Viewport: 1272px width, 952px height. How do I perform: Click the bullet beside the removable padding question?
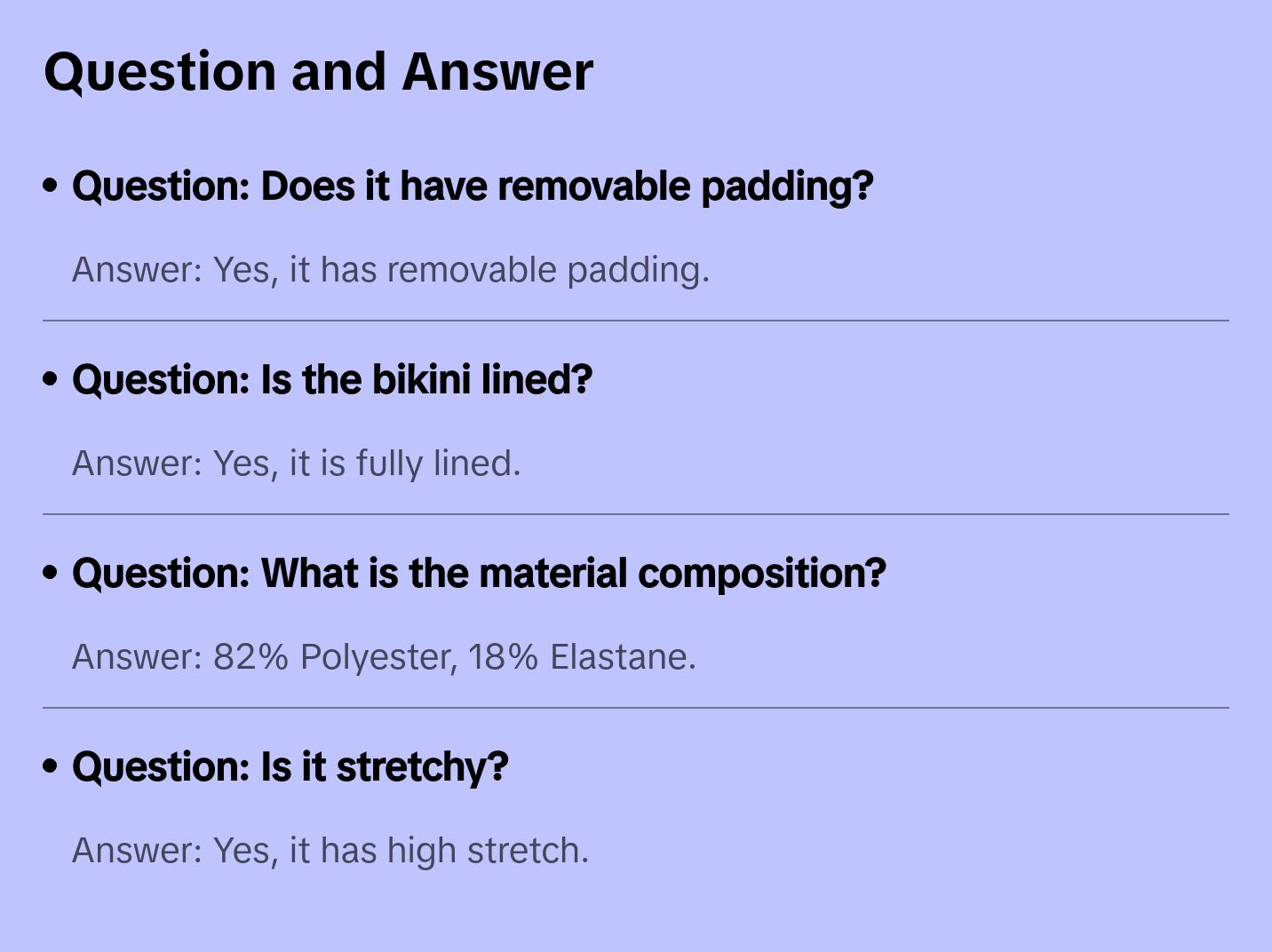click(51, 186)
